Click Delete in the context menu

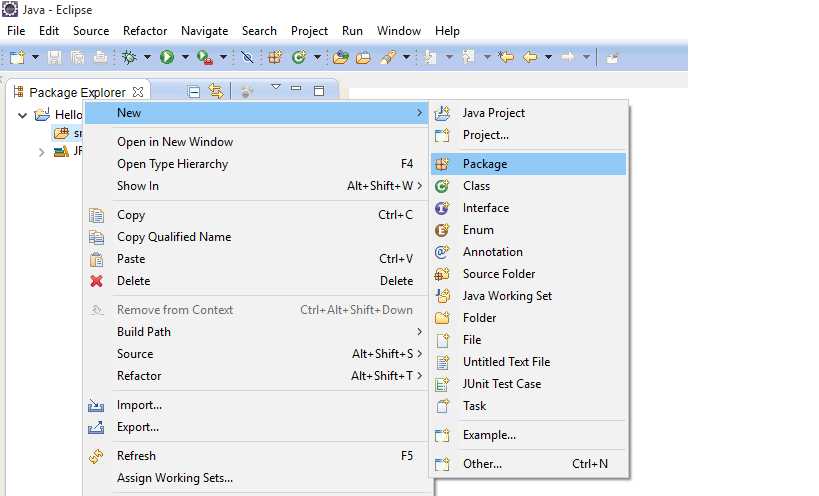256,281
